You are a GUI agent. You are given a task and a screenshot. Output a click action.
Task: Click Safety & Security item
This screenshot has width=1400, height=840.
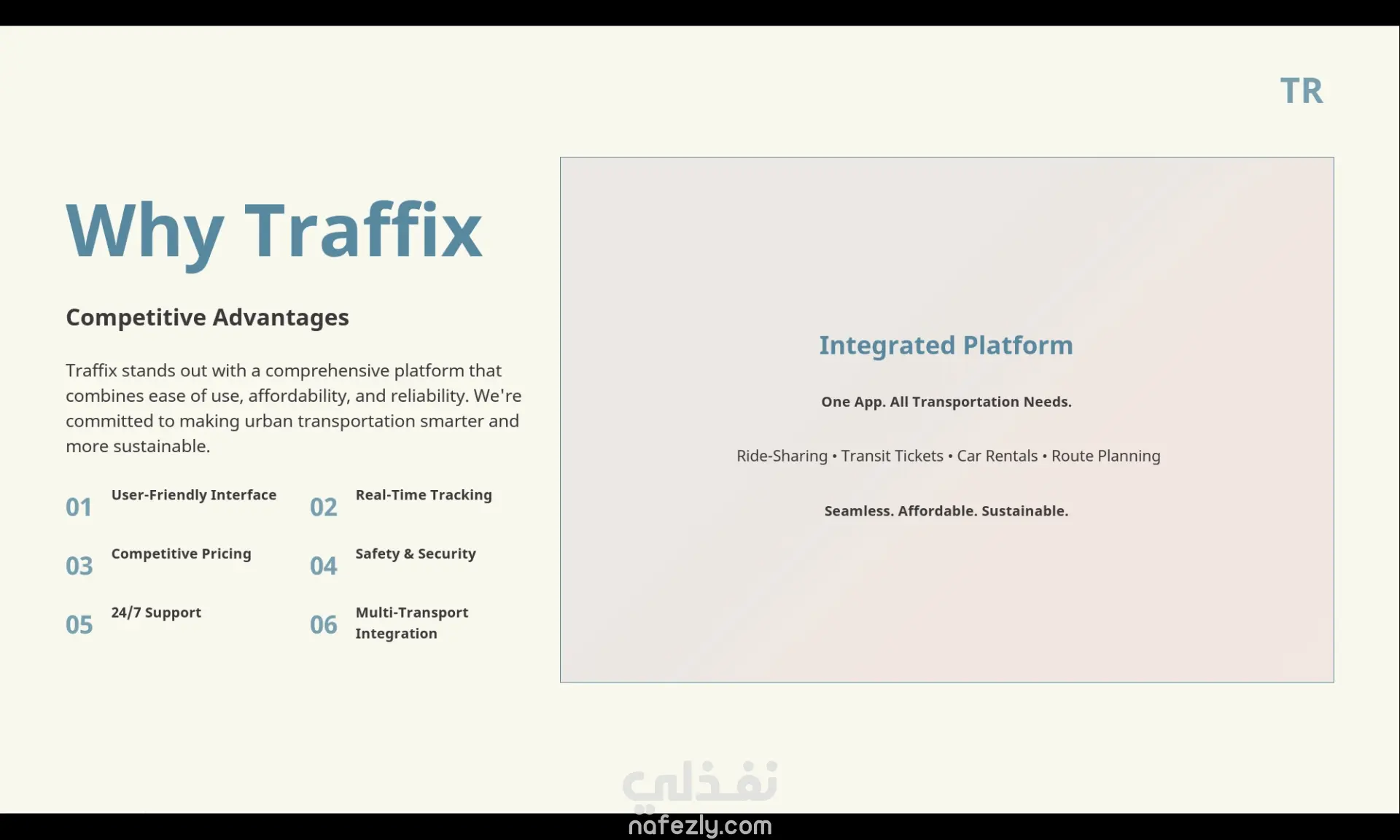(415, 554)
